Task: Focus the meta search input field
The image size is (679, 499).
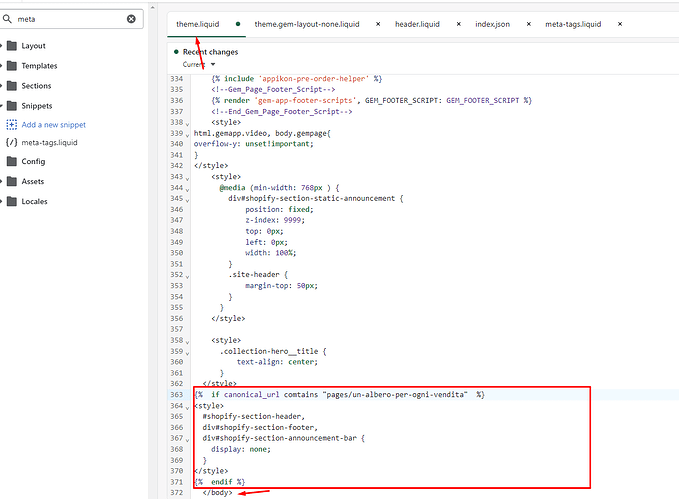Action: pyautogui.click(x=71, y=19)
